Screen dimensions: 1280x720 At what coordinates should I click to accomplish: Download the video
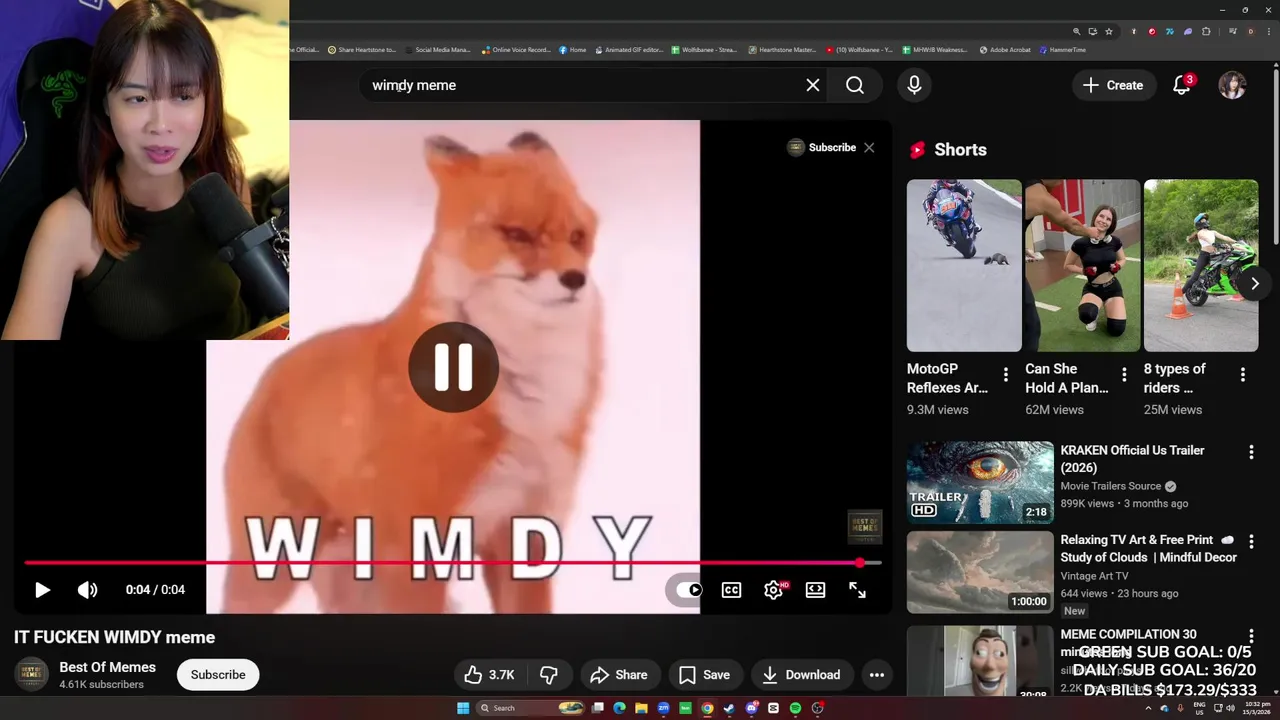coord(801,675)
